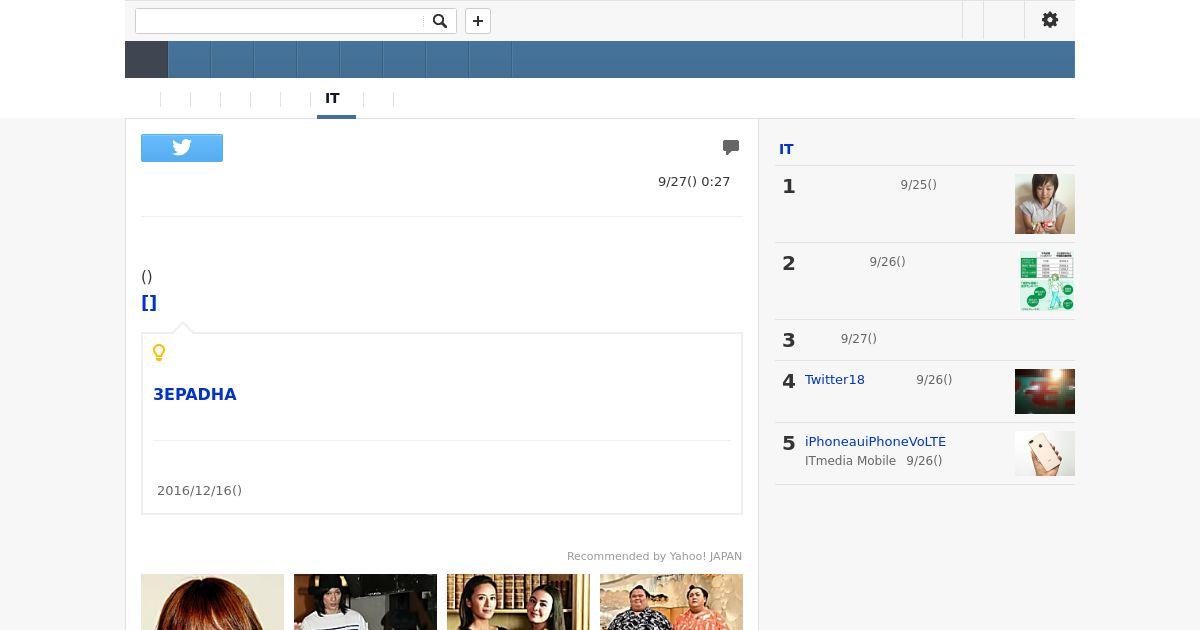Open Twitter18 ranking article link
This screenshot has height=630, width=1200.
(835, 380)
